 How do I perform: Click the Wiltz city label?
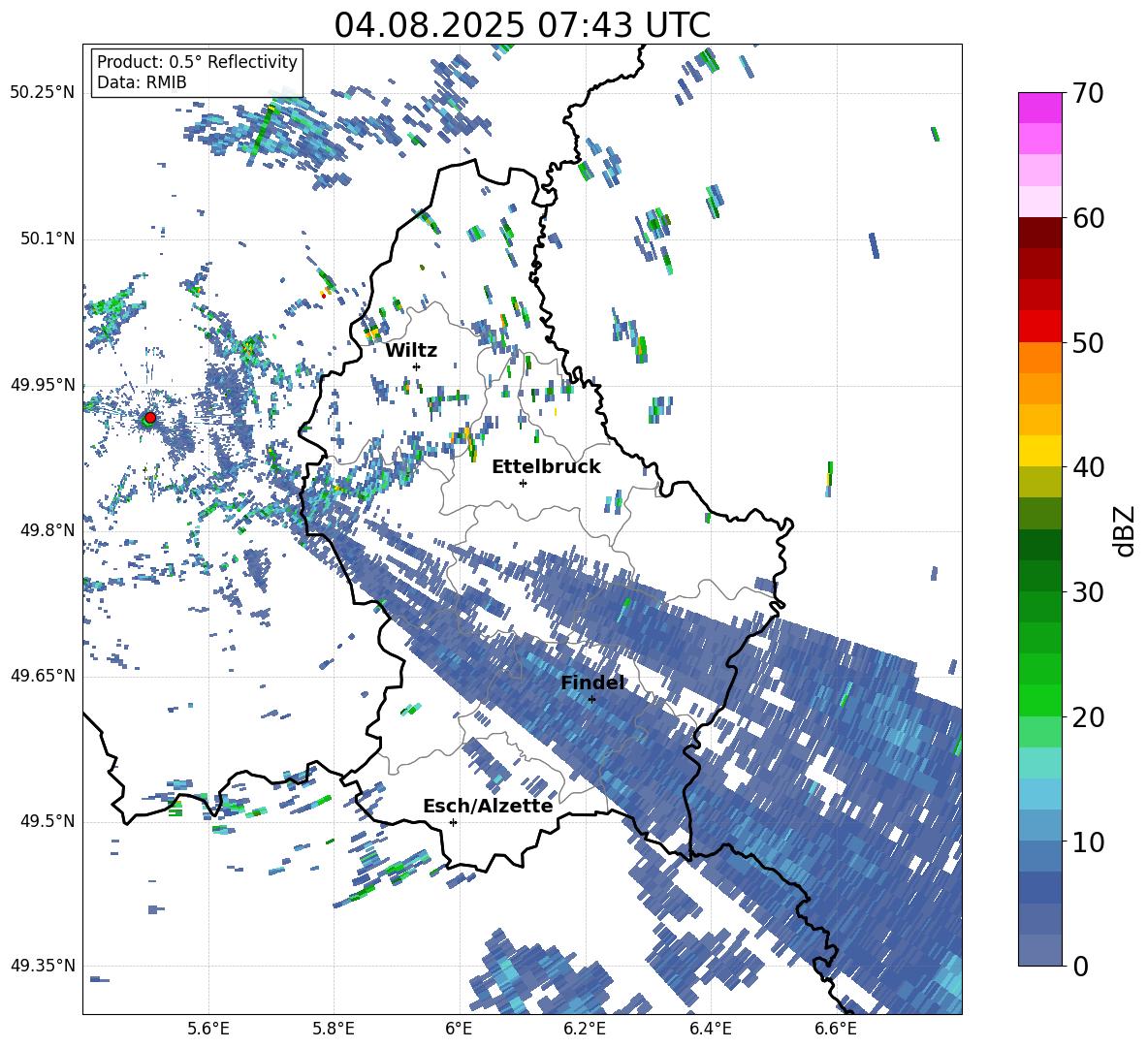click(411, 351)
